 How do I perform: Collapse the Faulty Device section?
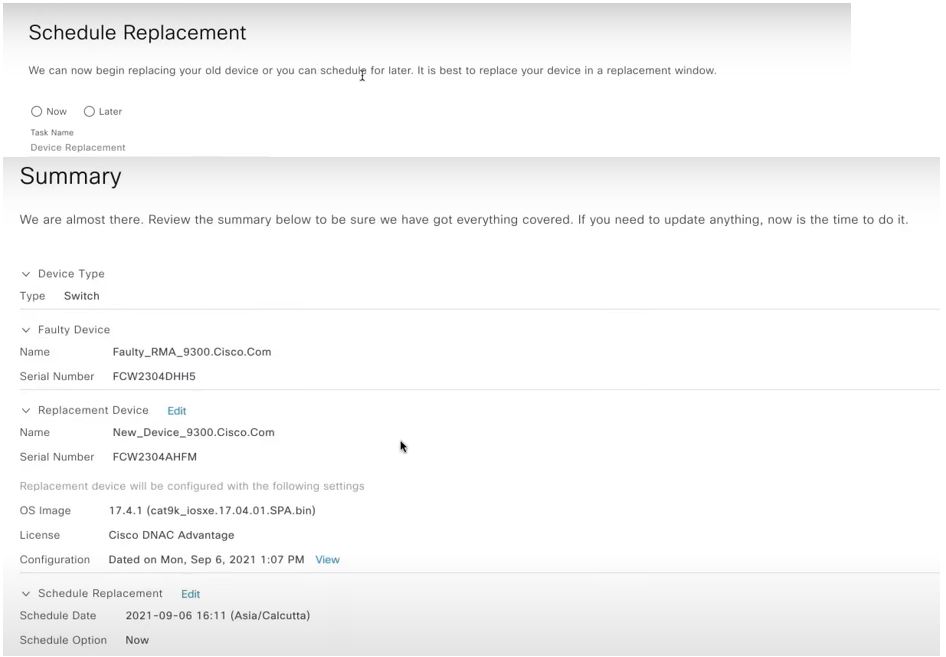[25, 329]
